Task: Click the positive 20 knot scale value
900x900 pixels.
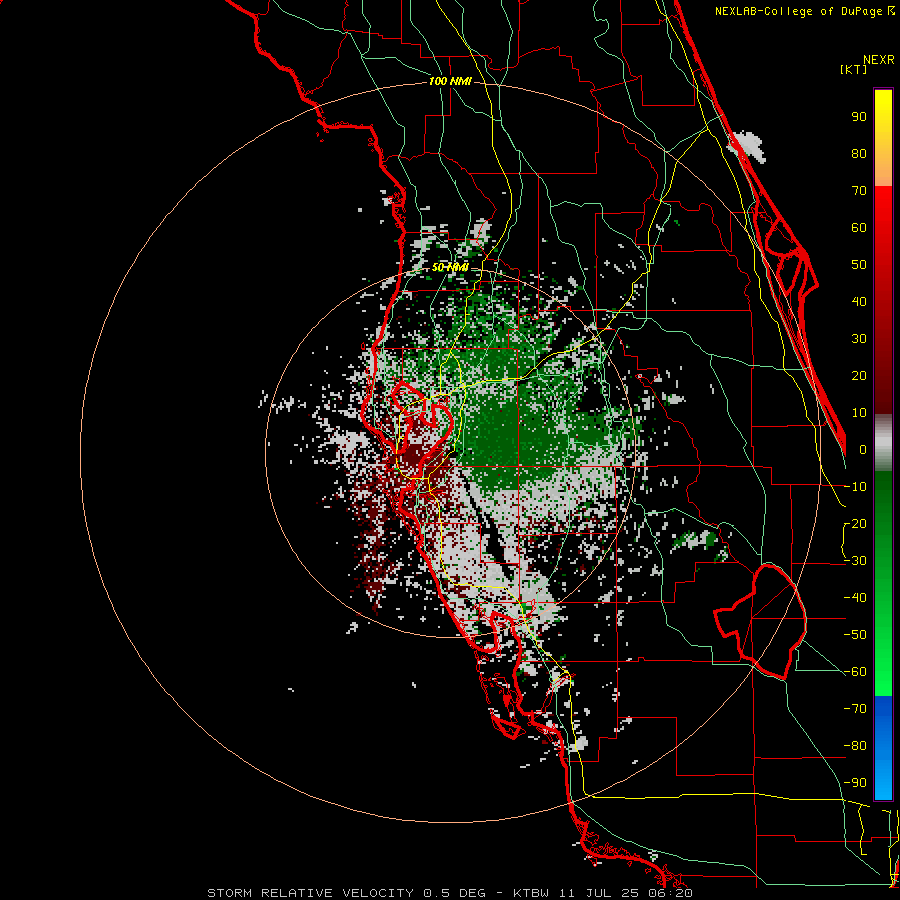Action: [x=859, y=375]
